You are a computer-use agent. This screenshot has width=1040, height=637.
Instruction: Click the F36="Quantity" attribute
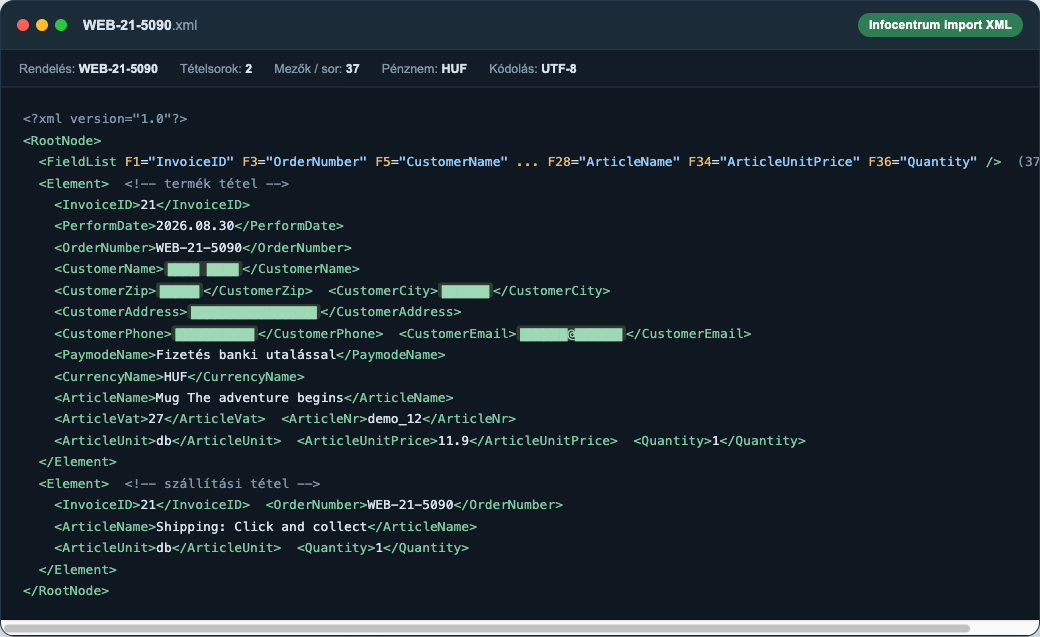click(923, 162)
